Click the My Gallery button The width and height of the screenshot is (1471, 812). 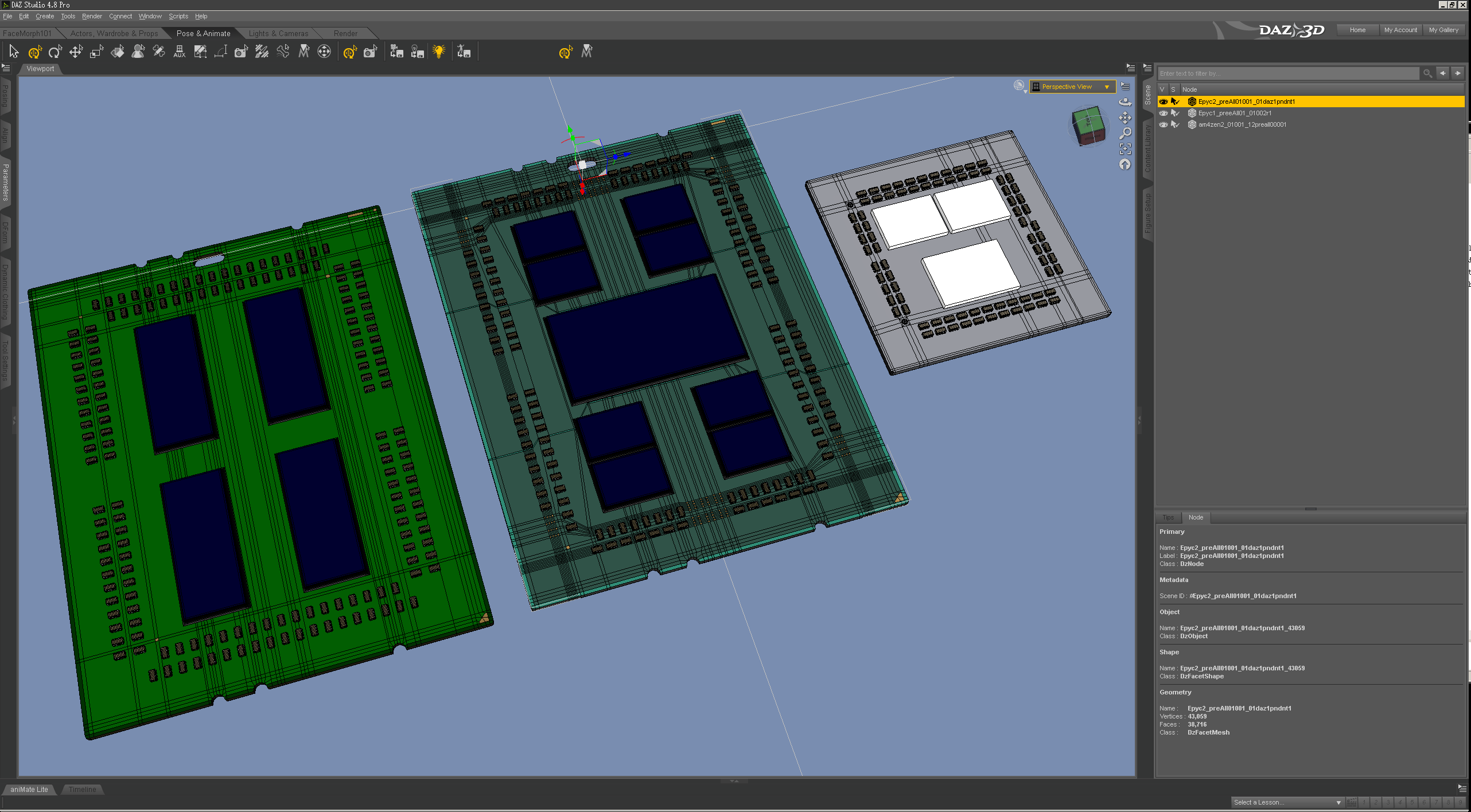click(1443, 30)
